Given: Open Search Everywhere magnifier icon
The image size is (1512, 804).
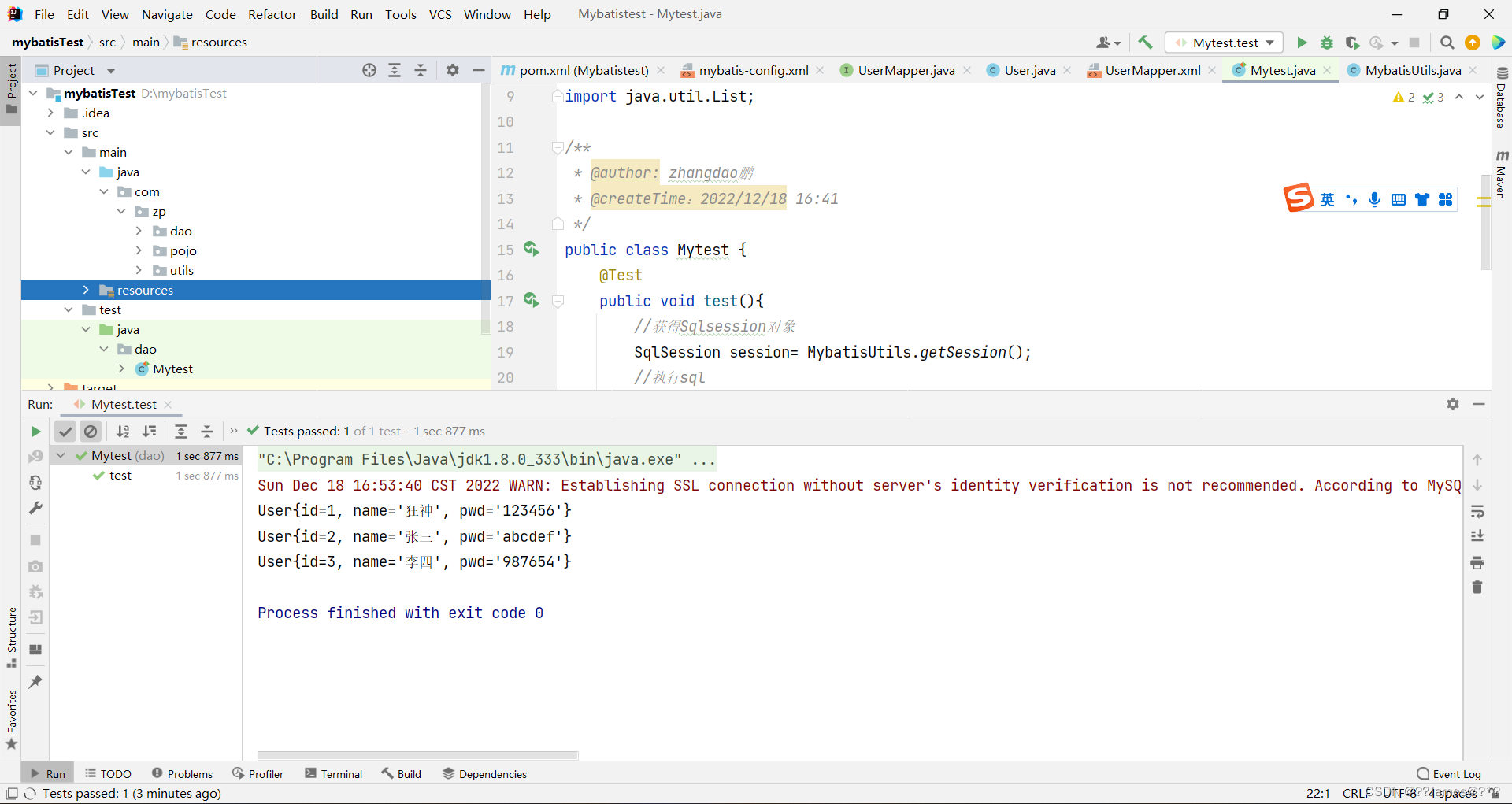Looking at the screenshot, I should click(x=1447, y=43).
